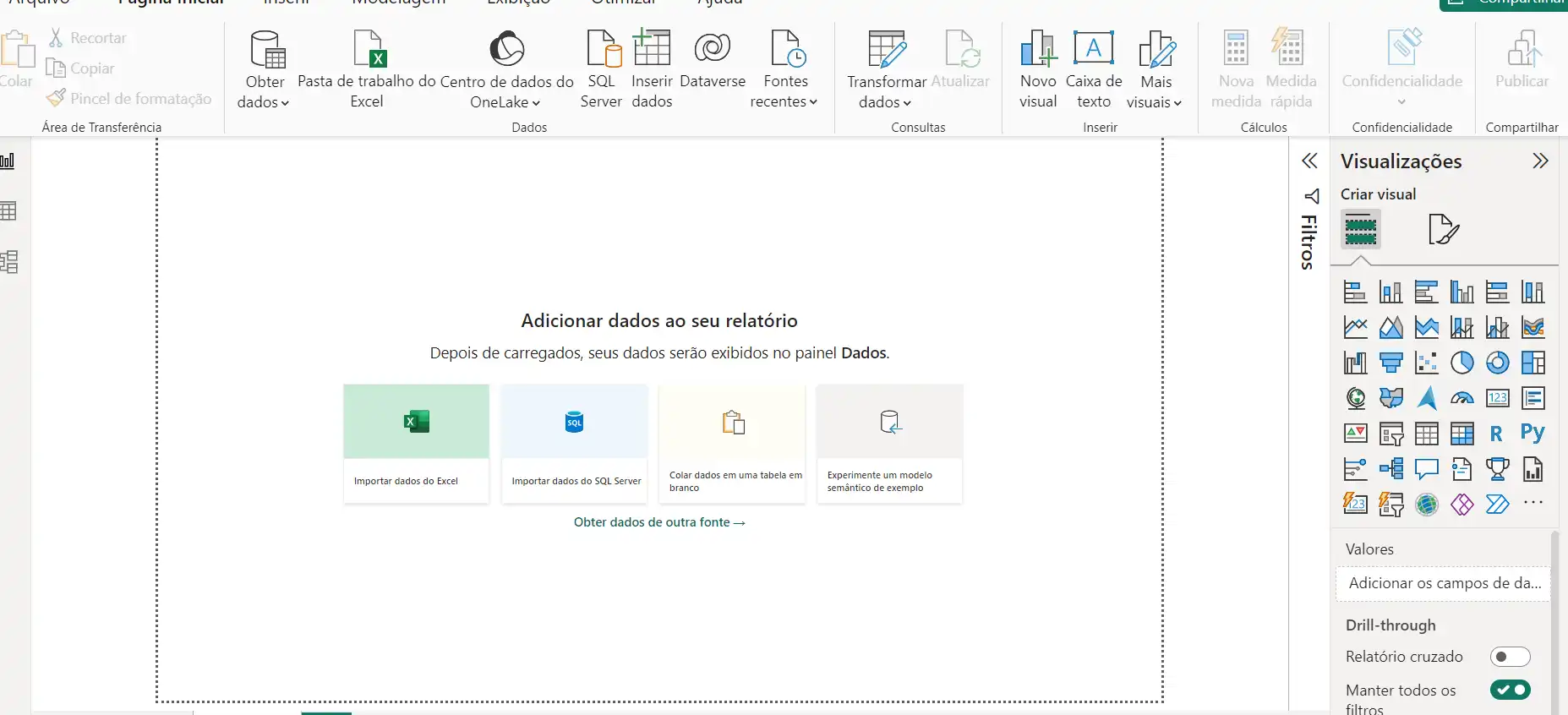Toggle Manter todos os filtros switch
The image size is (1568, 715).
point(1510,690)
